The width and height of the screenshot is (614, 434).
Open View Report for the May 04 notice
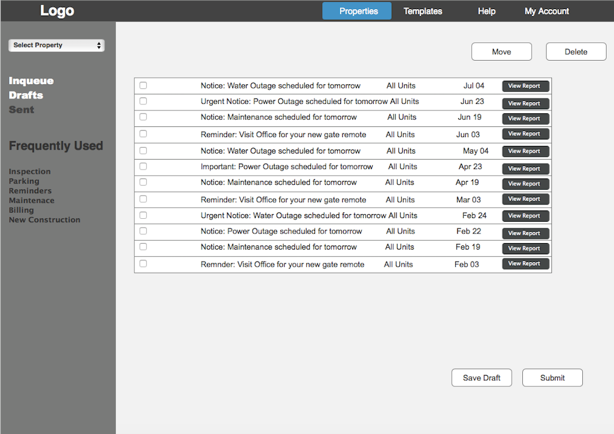click(x=525, y=152)
